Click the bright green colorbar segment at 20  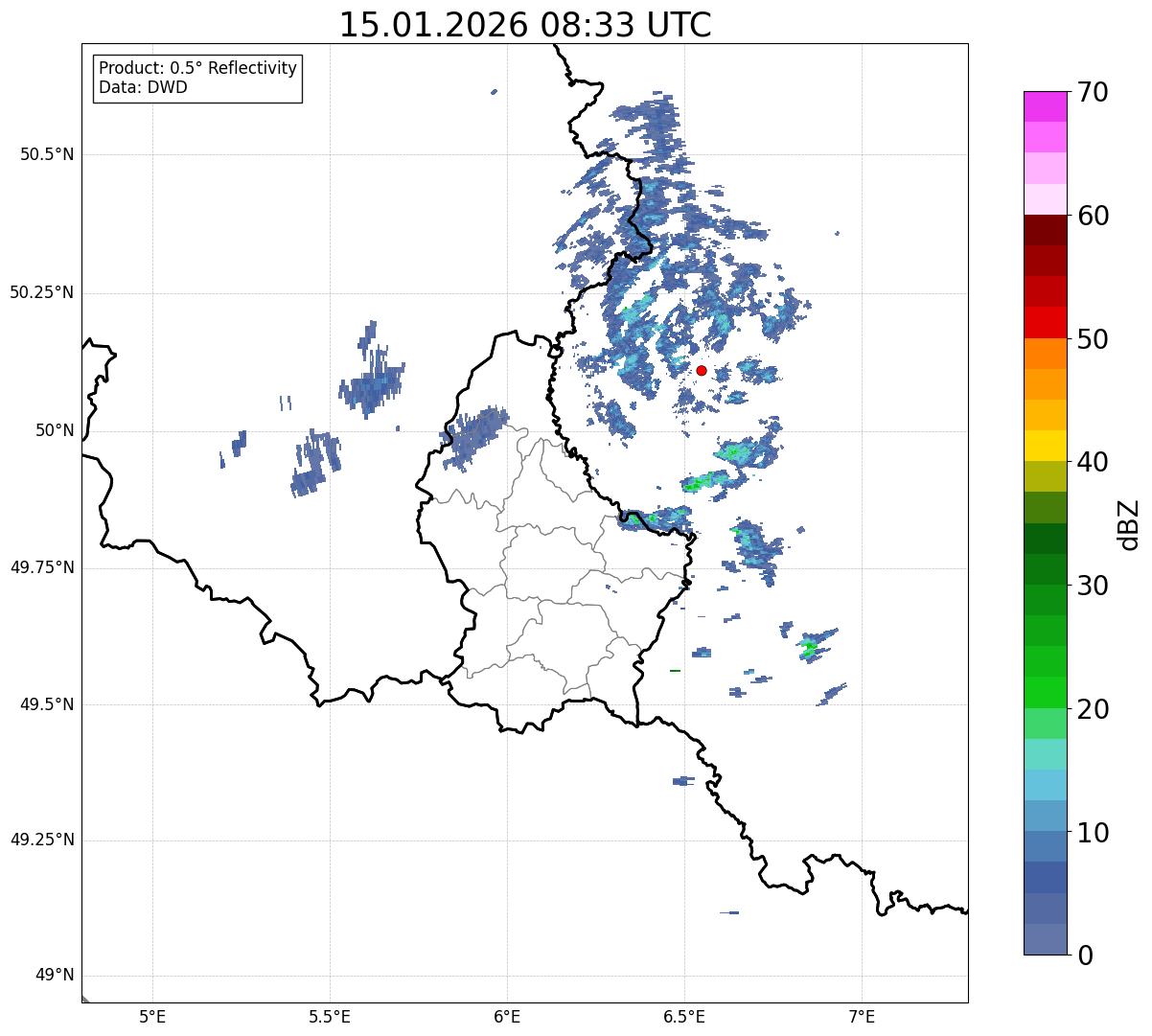pyautogui.click(x=1046, y=693)
